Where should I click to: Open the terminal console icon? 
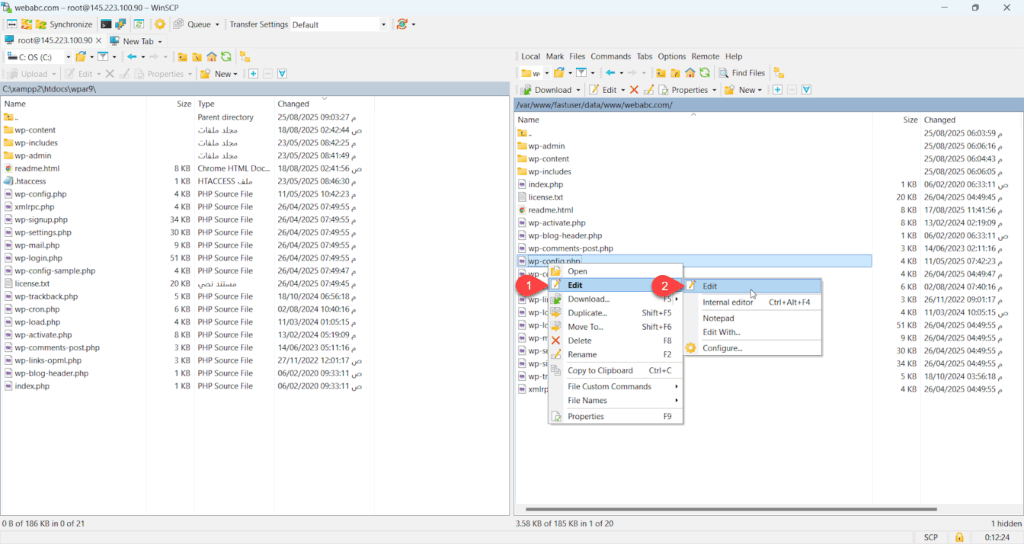pyautogui.click(x=105, y=24)
